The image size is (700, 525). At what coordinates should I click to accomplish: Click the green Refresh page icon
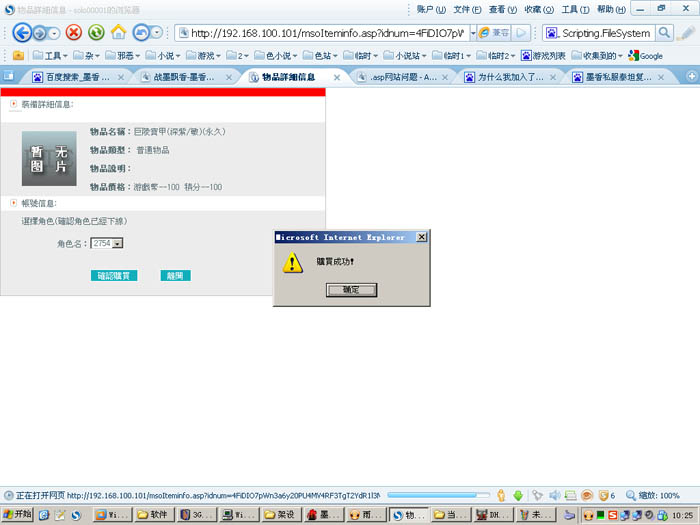[x=96, y=33]
